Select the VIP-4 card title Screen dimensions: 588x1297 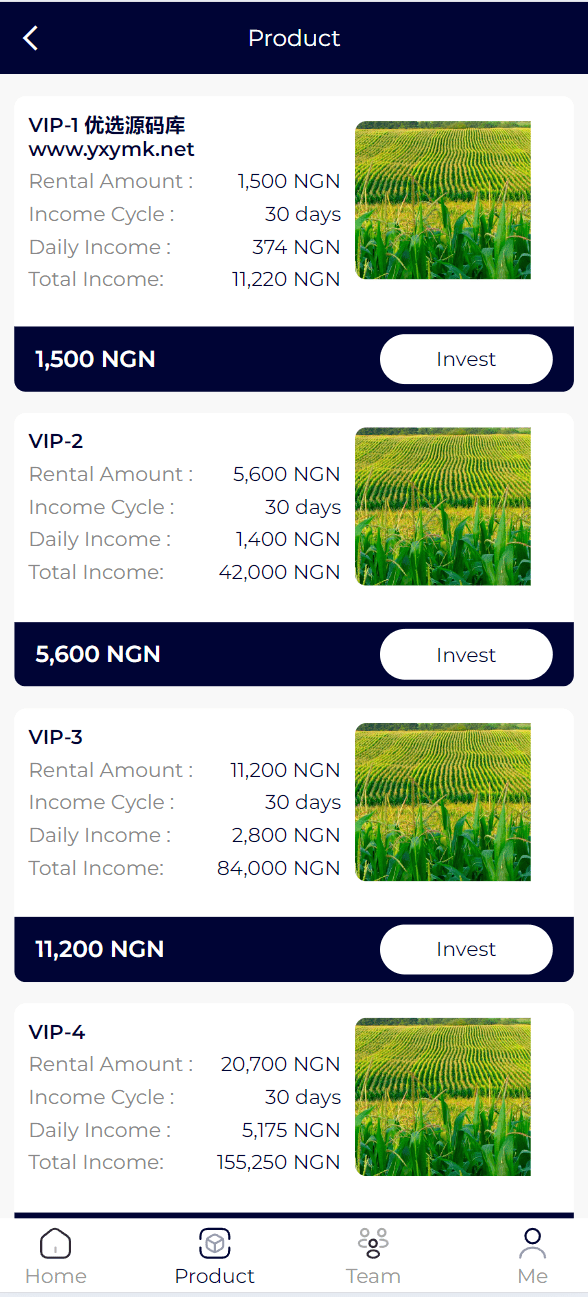point(57,1032)
